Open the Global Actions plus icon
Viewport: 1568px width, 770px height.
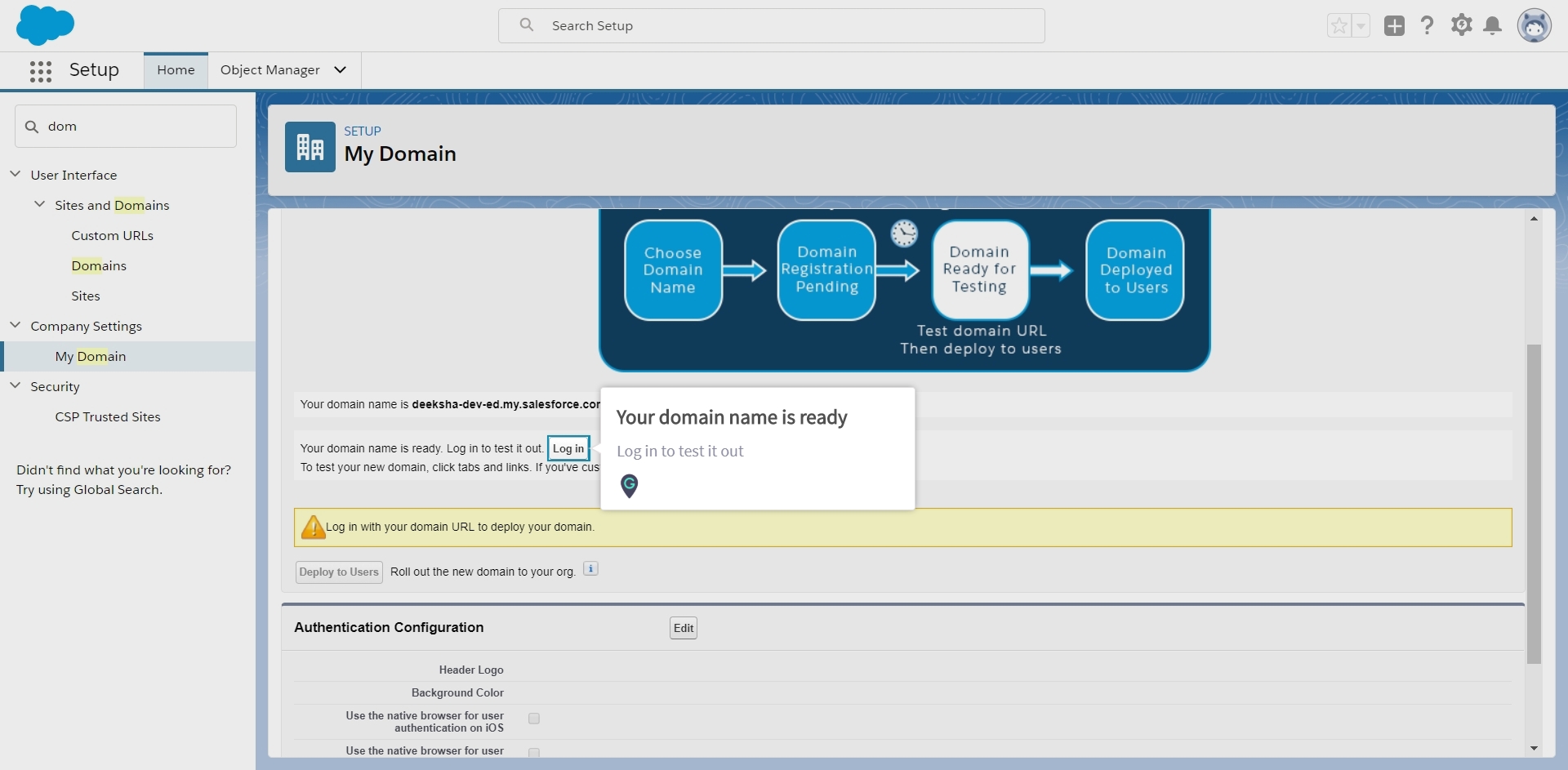click(x=1394, y=26)
